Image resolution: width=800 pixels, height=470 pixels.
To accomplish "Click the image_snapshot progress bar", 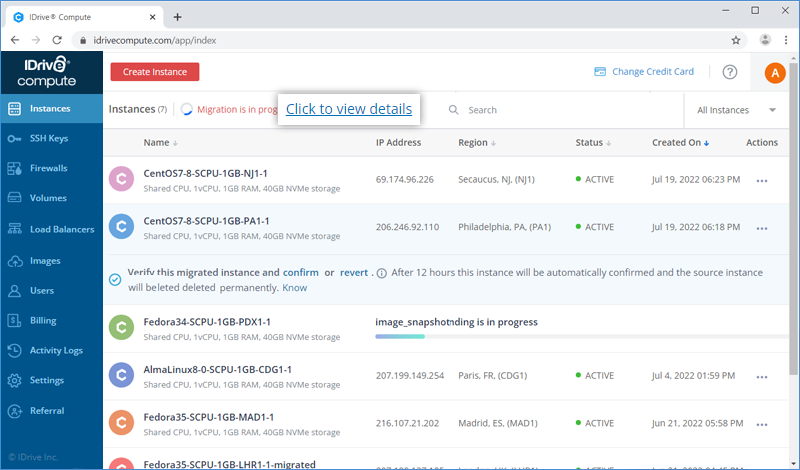I will [x=582, y=337].
